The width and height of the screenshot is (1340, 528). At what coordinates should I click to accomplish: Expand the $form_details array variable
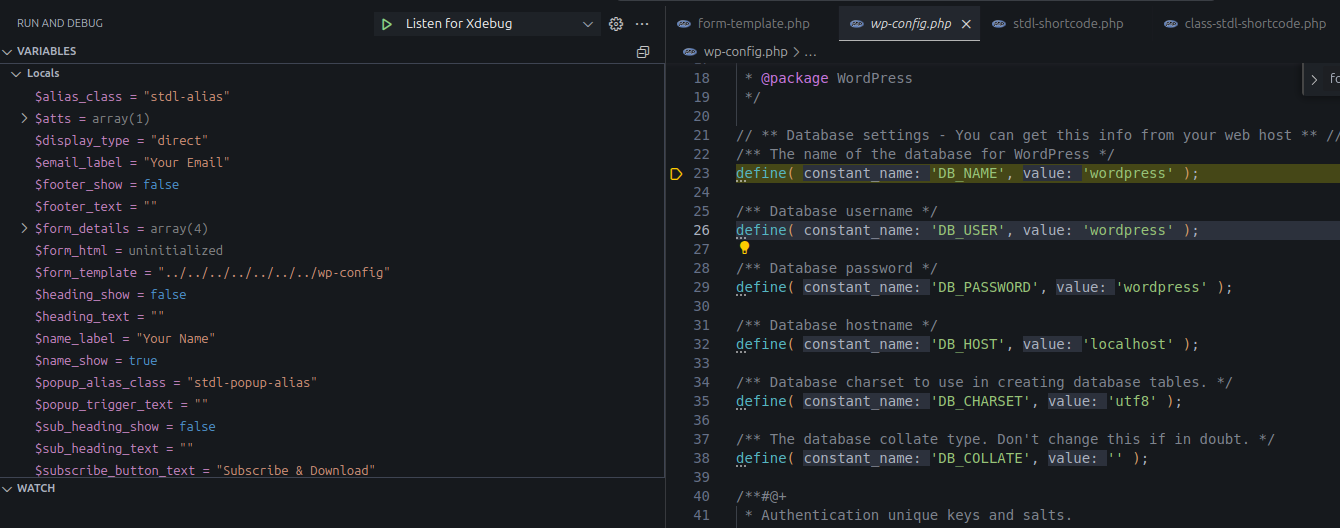click(25, 229)
